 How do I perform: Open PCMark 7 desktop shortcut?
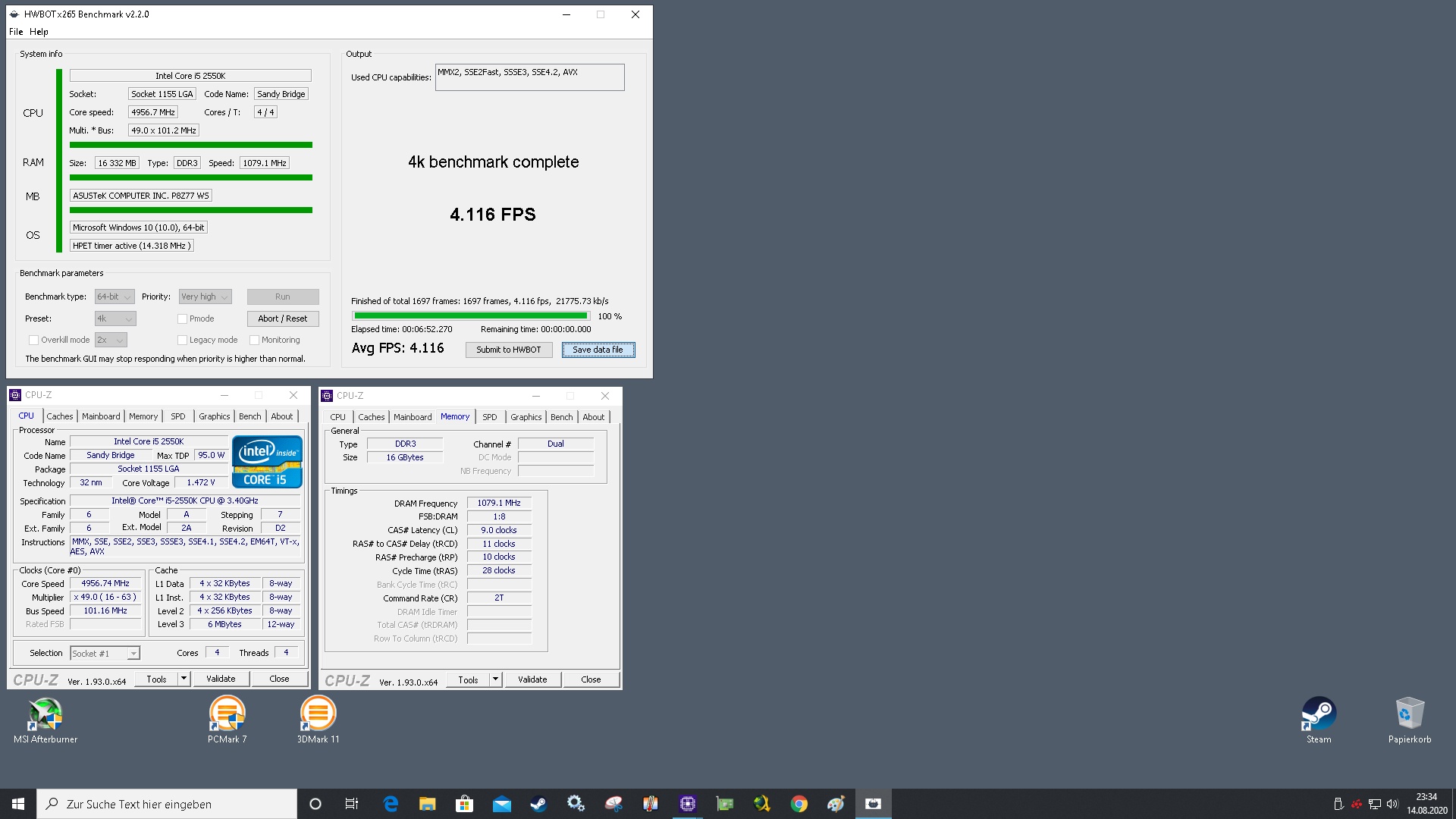tap(227, 720)
